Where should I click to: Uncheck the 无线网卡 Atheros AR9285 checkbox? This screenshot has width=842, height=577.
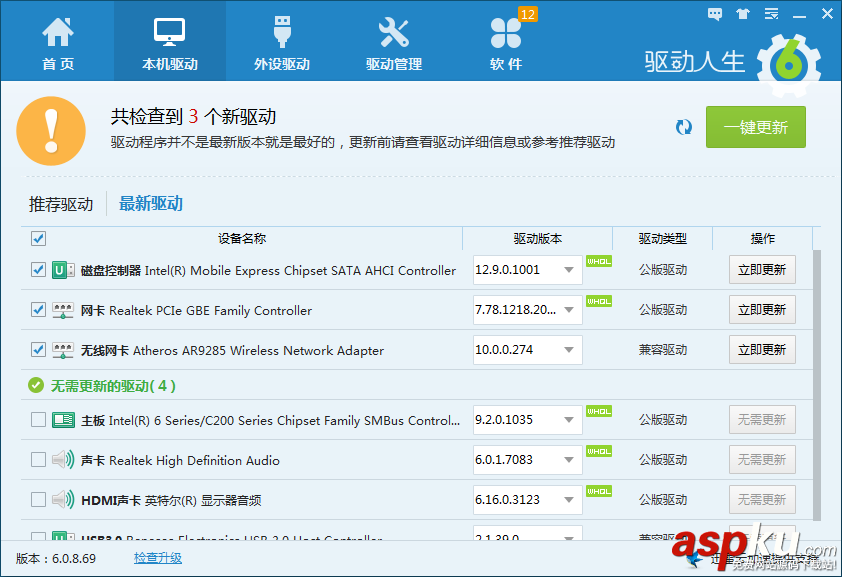[x=38, y=350]
